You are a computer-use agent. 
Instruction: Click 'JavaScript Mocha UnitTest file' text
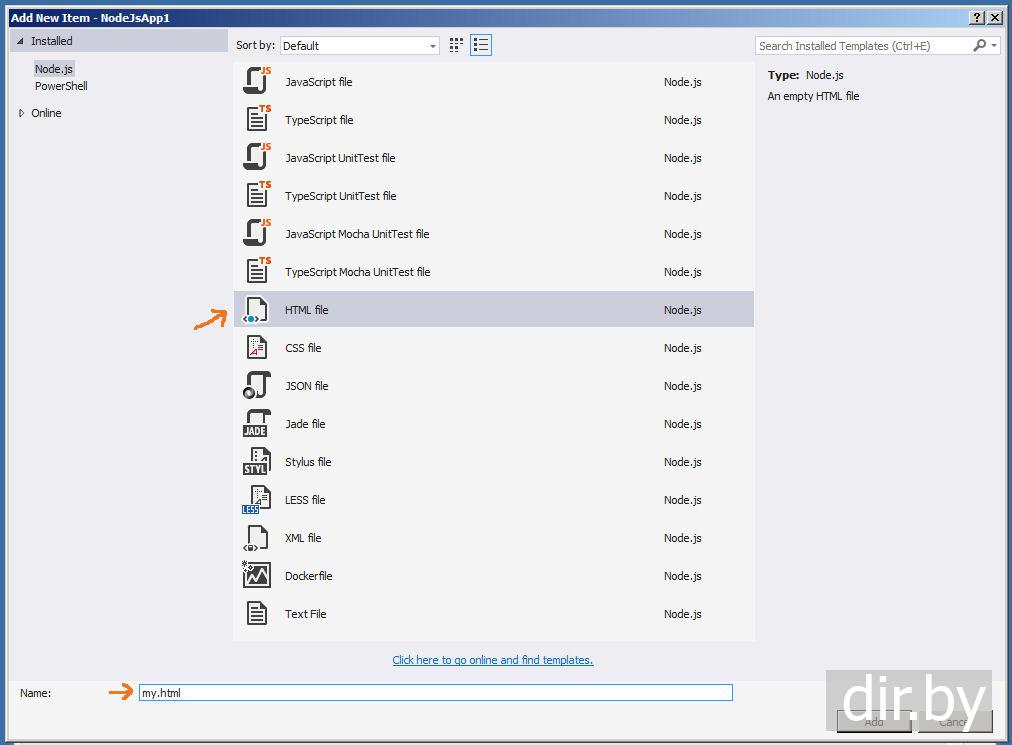(x=357, y=234)
